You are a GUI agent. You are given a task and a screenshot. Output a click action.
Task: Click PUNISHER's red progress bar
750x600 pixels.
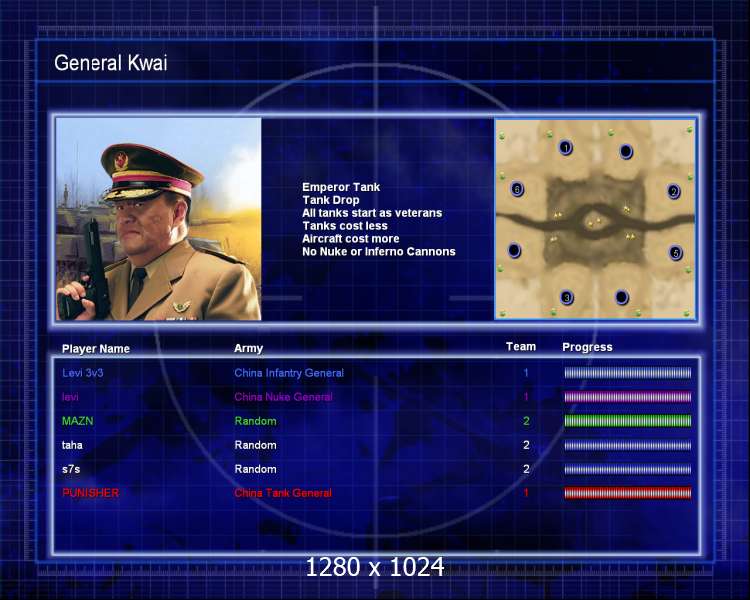(628, 493)
